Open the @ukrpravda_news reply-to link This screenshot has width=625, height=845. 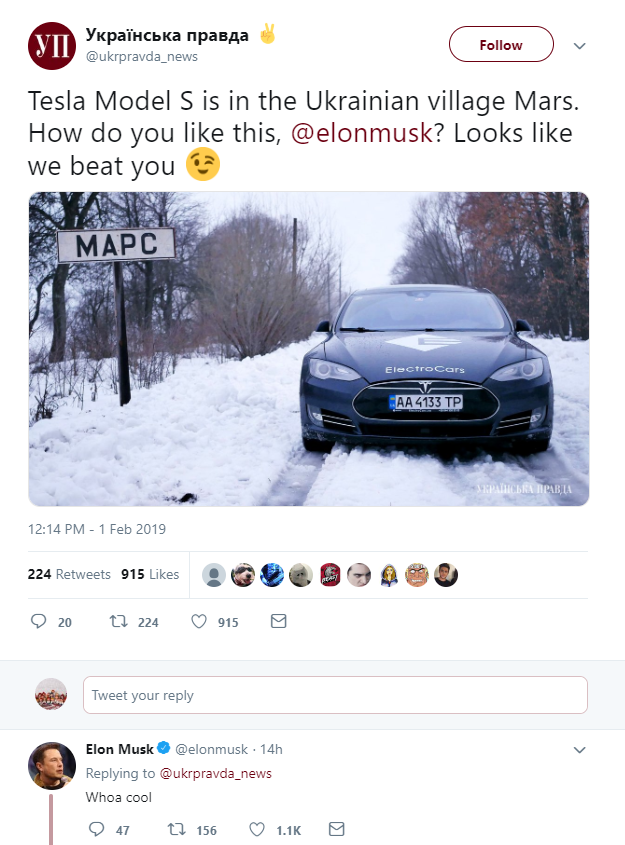[216, 773]
